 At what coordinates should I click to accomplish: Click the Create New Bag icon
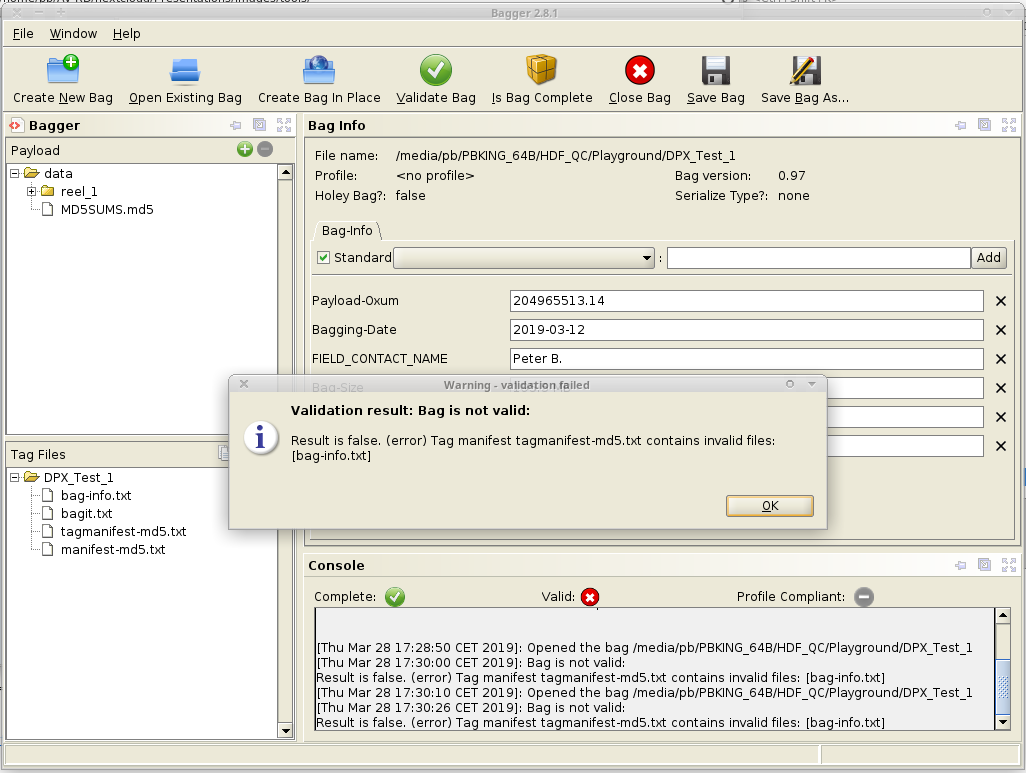point(62,70)
